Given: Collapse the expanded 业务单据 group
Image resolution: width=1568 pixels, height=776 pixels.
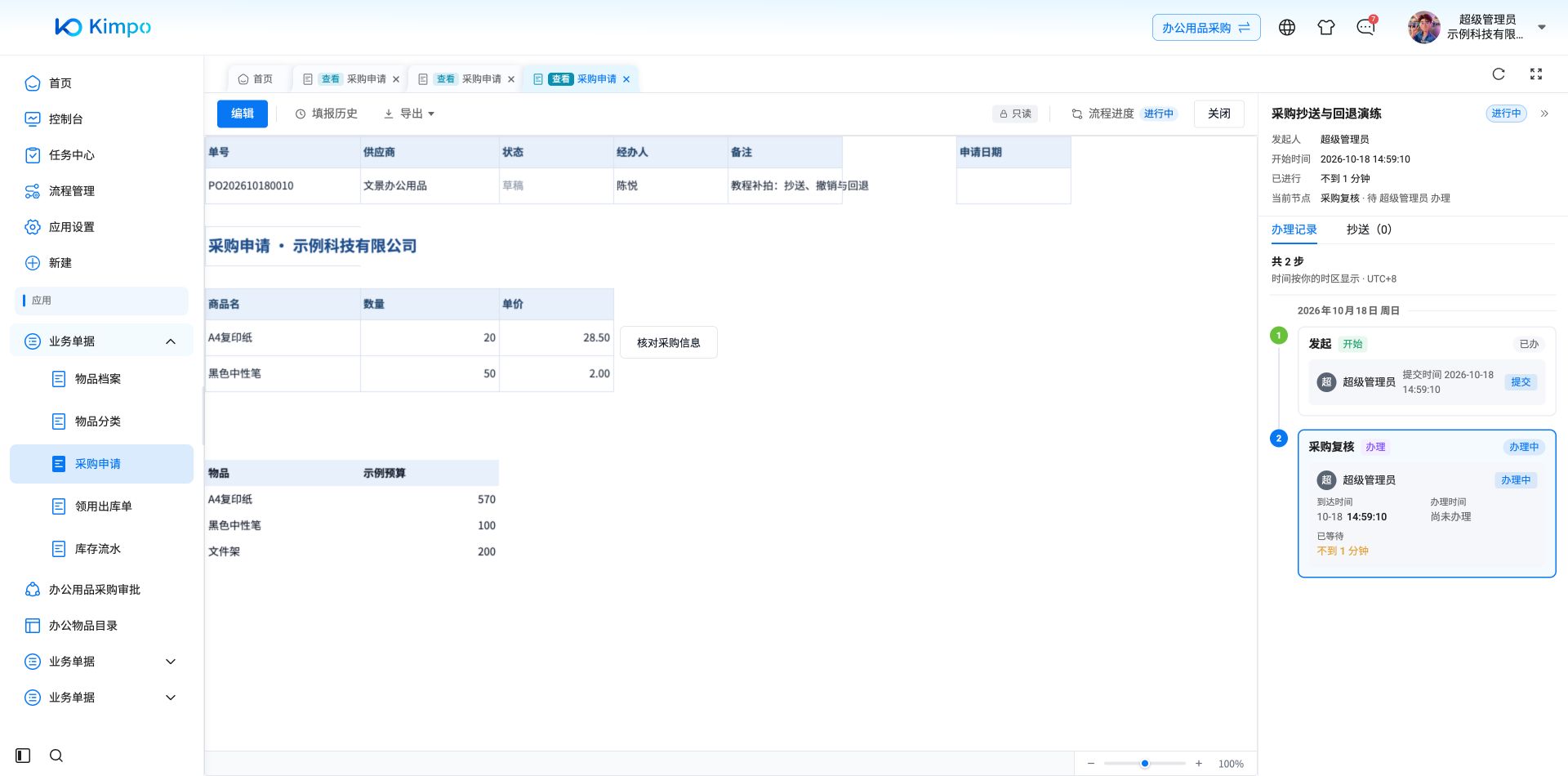Looking at the screenshot, I should pyautogui.click(x=101, y=341).
